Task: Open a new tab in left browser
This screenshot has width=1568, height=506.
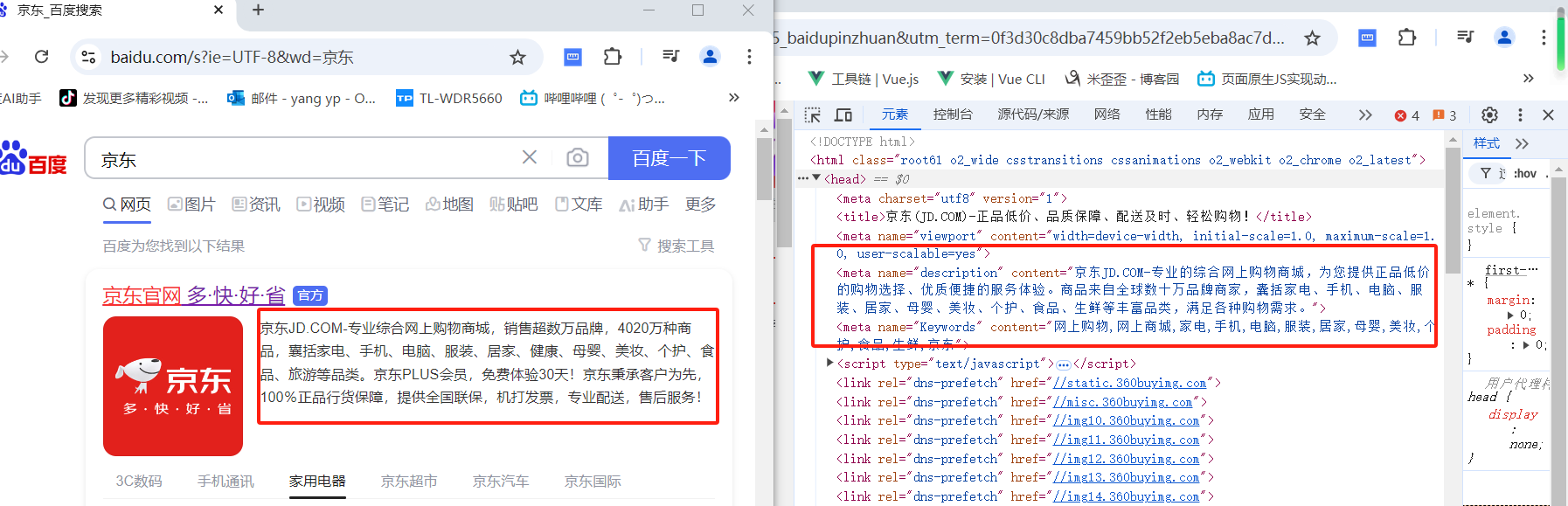Action: click(x=258, y=10)
